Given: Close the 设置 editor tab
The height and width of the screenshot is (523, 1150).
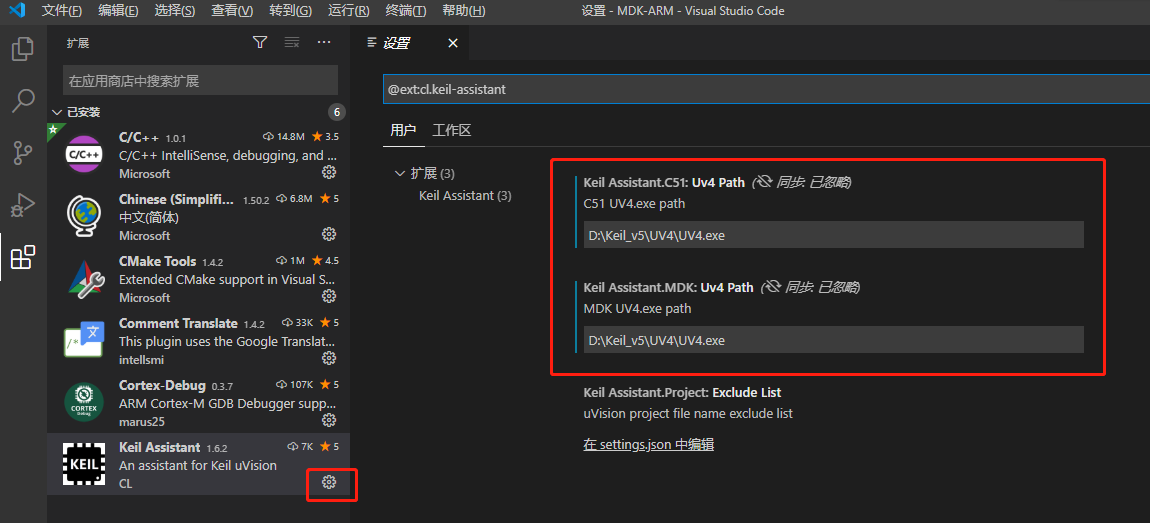Looking at the screenshot, I should click(453, 43).
